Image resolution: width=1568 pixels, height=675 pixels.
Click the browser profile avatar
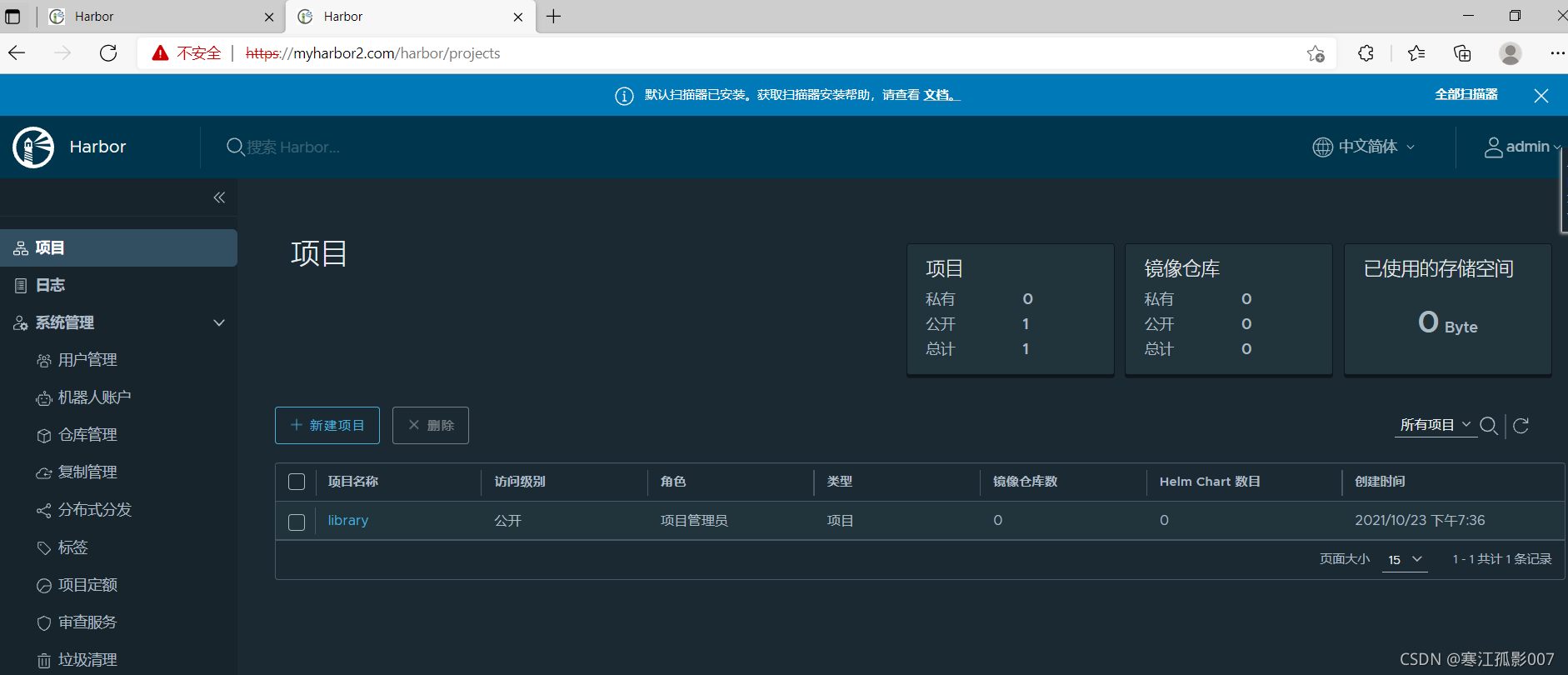coord(1510,53)
